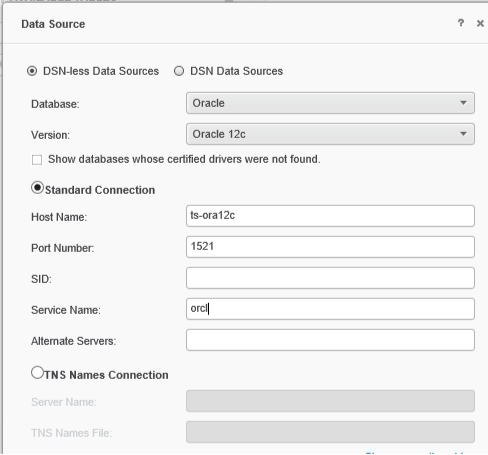Open the Version dropdown showing Oracle 12c
Image resolution: width=488 pixels, height=455 pixels.
pyautogui.click(x=330, y=134)
